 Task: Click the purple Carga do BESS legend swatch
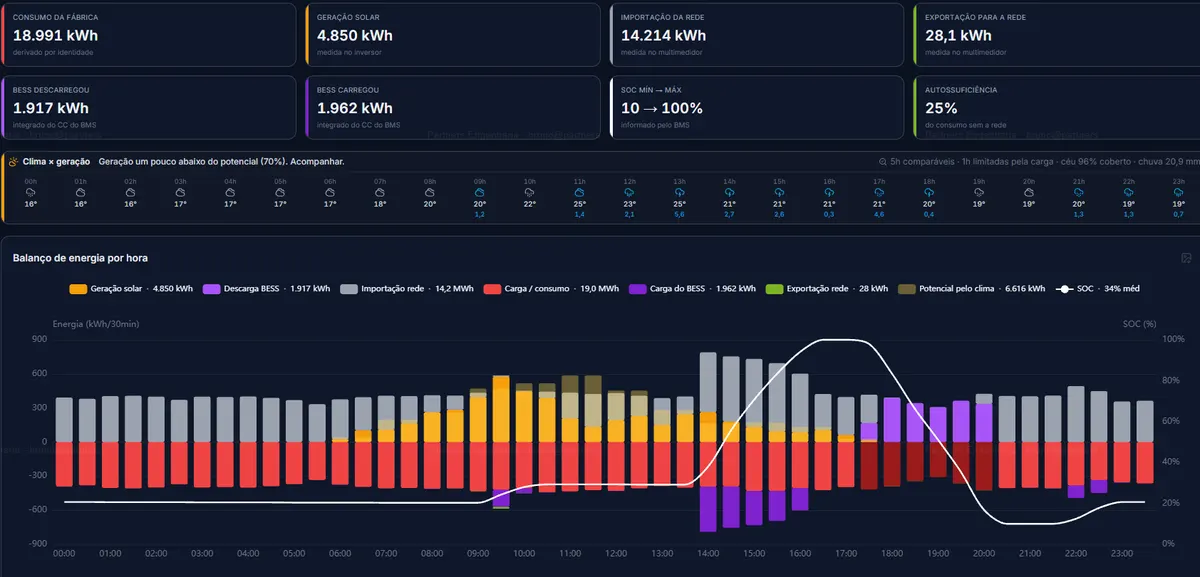pyautogui.click(x=638, y=289)
